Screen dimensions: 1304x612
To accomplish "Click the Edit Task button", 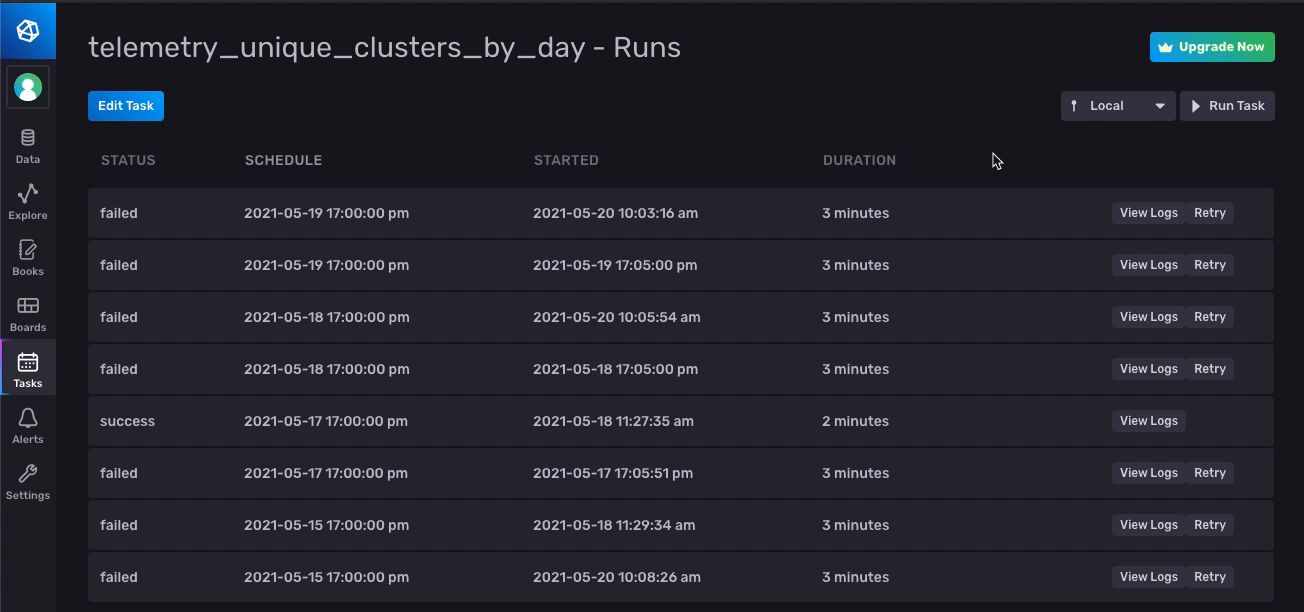I will click(x=125, y=105).
